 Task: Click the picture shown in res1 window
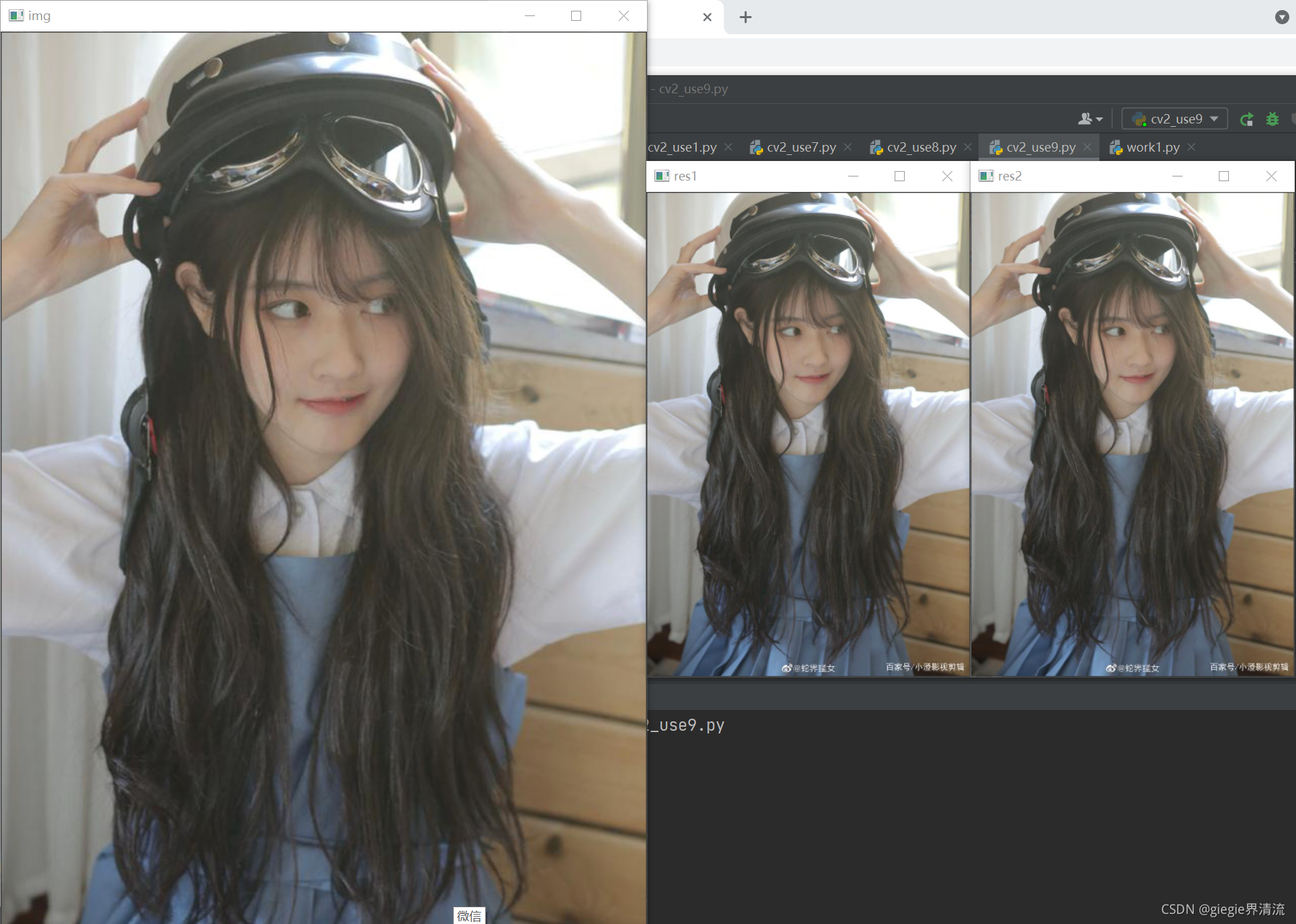point(808,435)
